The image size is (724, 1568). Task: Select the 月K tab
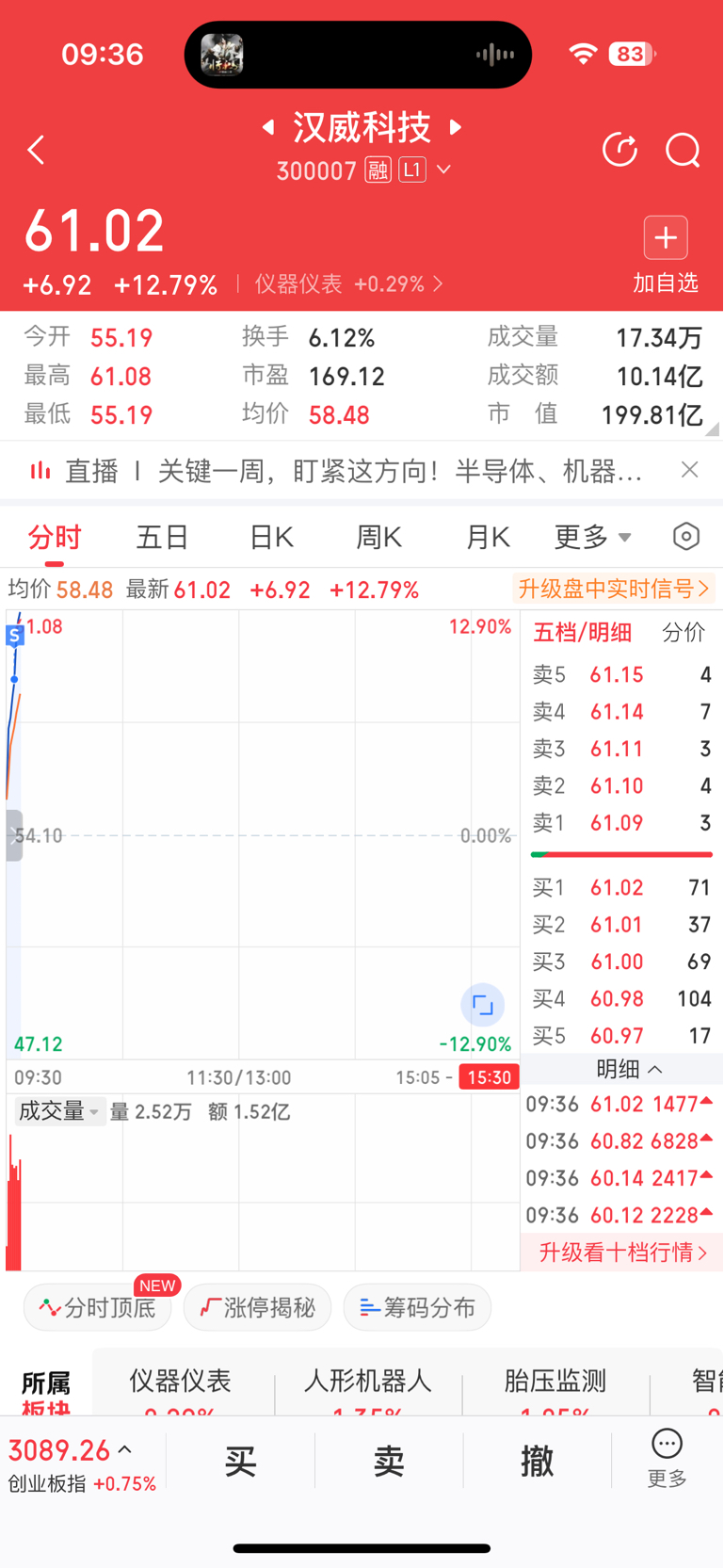coord(488,538)
